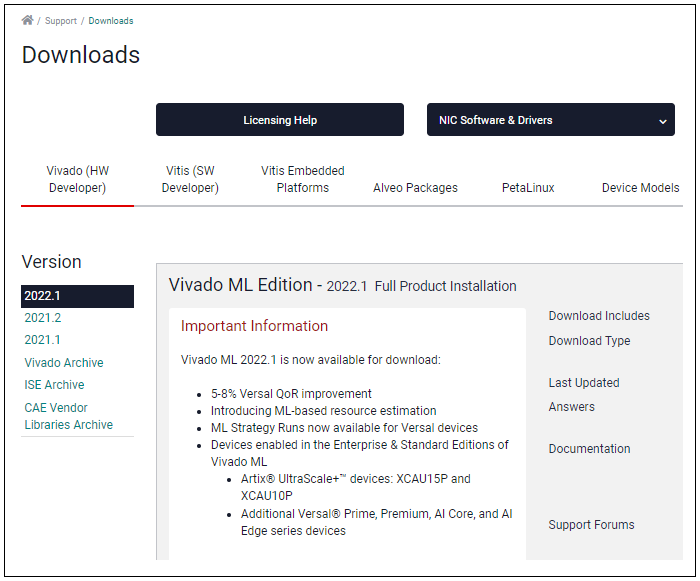This screenshot has height=581, width=700.
Task: Click Vivado ML Edition title text
Action: tap(241, 285)
